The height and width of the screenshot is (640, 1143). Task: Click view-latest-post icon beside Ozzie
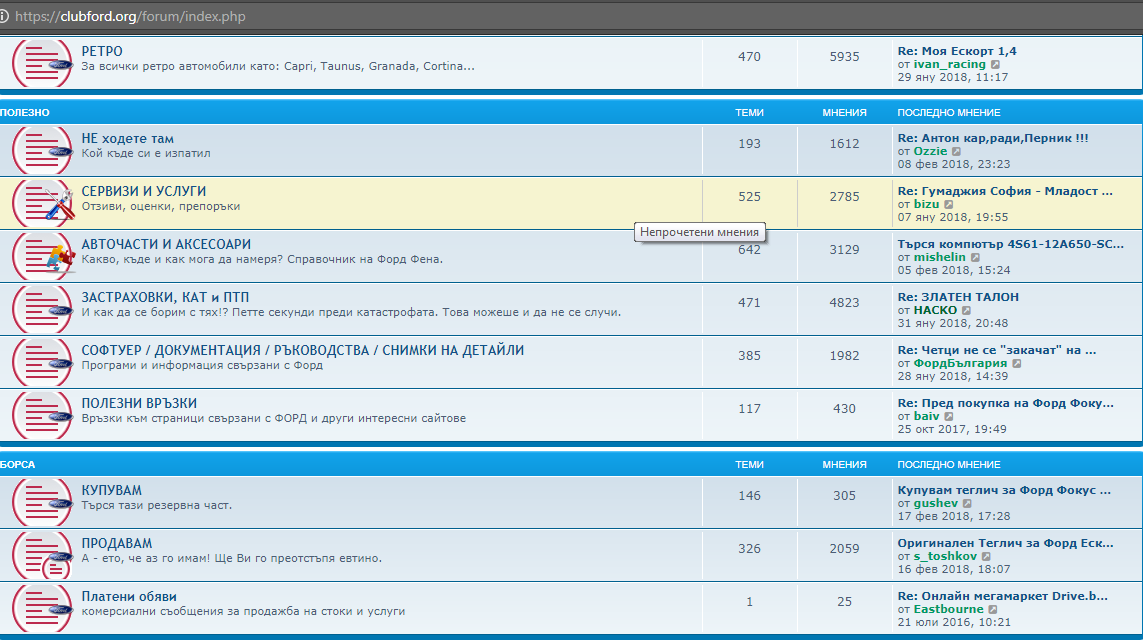pyautogui.click(x=957, y=152)
